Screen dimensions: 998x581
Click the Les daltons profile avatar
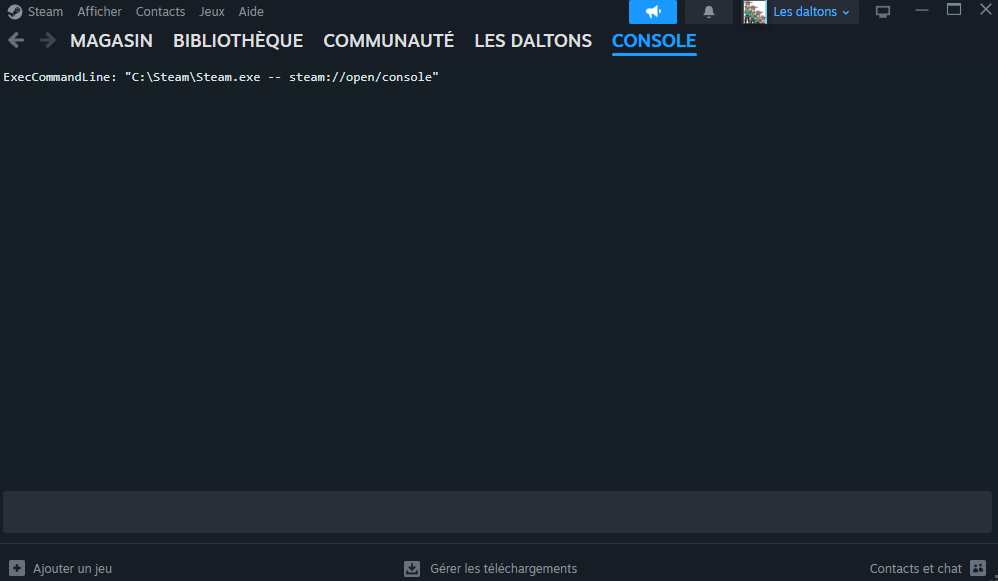coord(754,12)
